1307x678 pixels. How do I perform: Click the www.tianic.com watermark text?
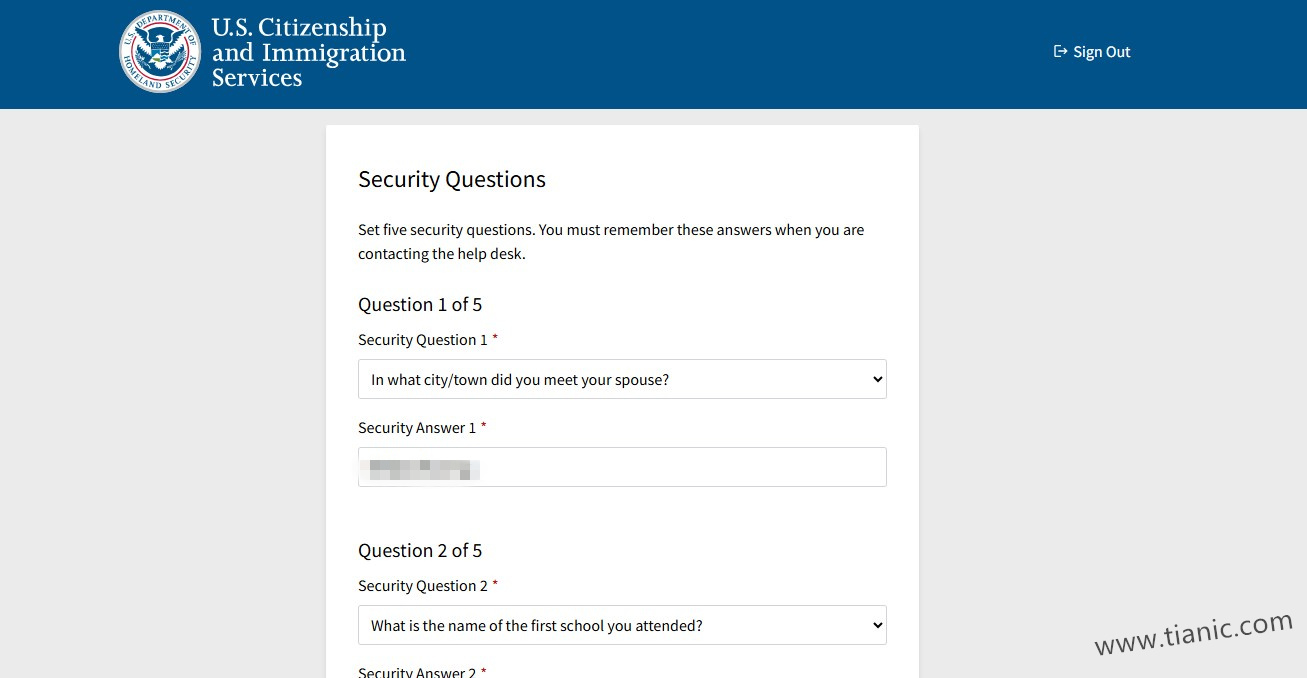click(x=1194, y=634)
